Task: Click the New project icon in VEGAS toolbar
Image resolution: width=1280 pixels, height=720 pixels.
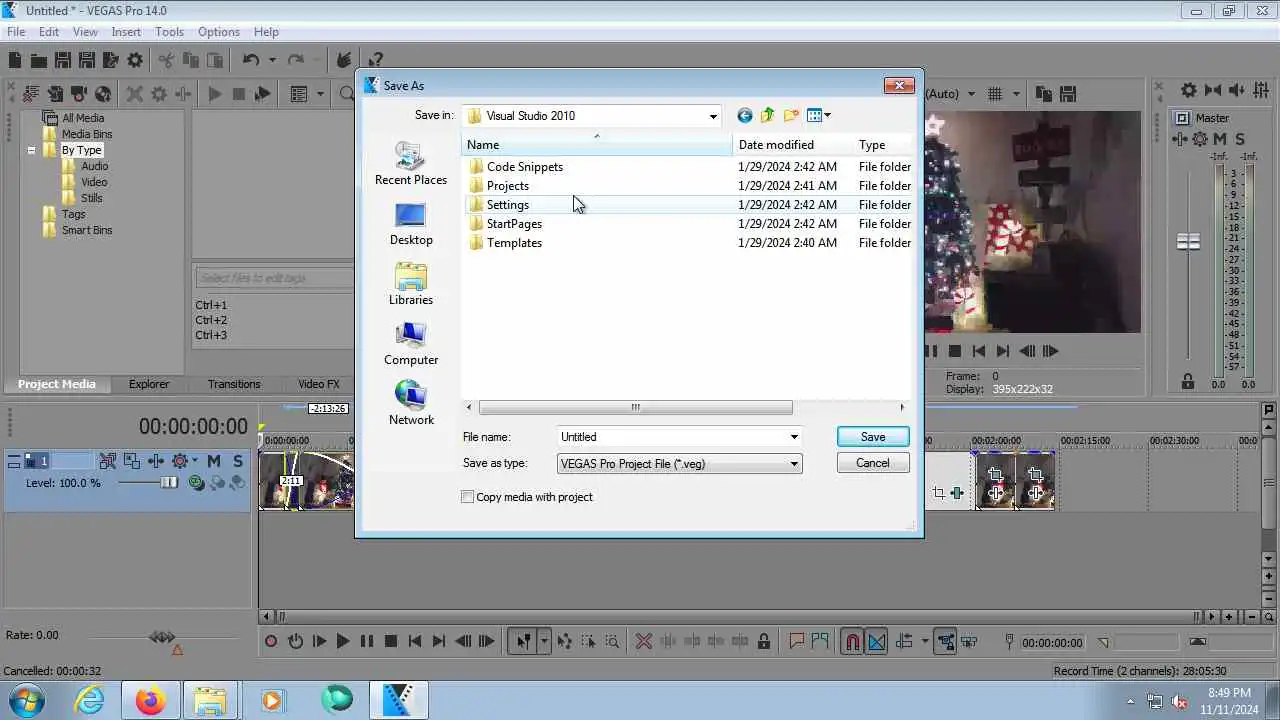Action: click(x=15, y=61)
